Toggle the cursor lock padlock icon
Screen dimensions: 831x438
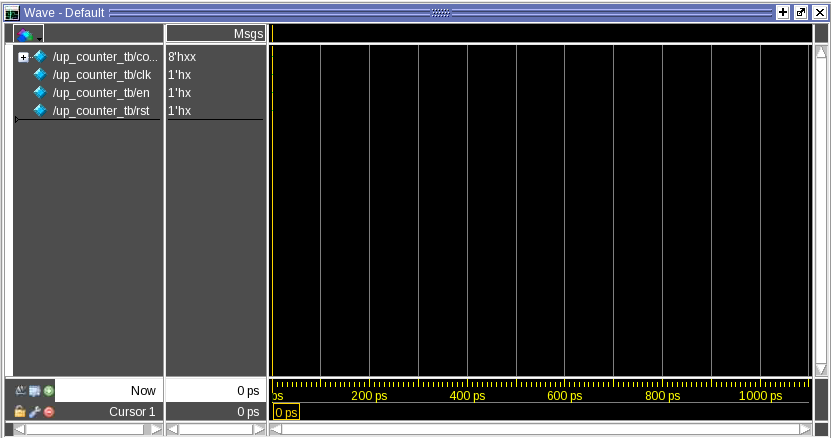tap(20, 411)
